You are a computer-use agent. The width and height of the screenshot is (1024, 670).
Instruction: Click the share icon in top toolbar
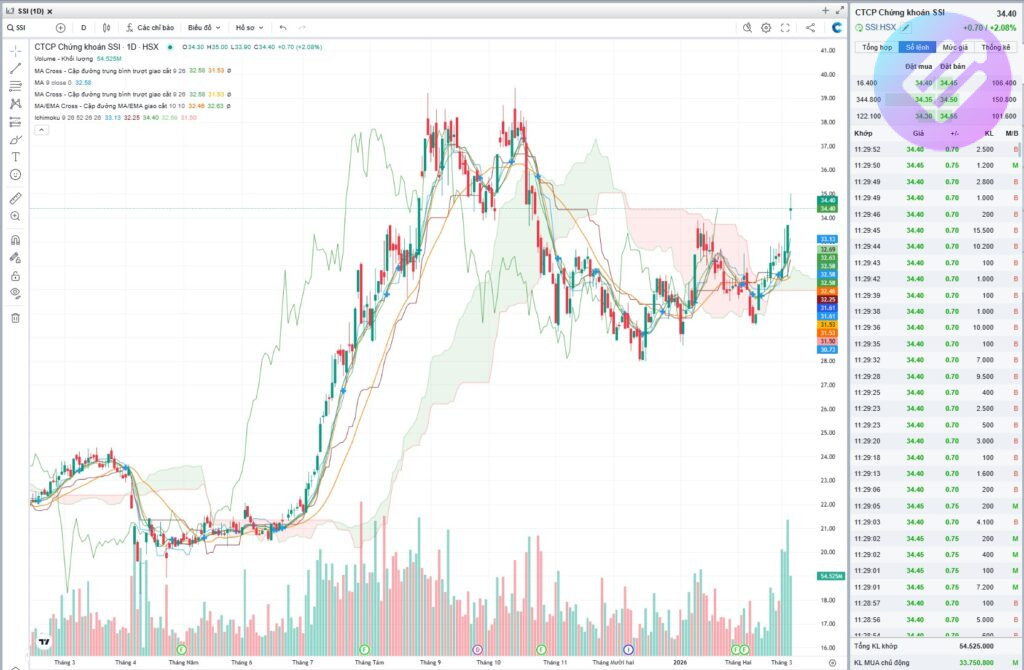(x=809, y=27)
